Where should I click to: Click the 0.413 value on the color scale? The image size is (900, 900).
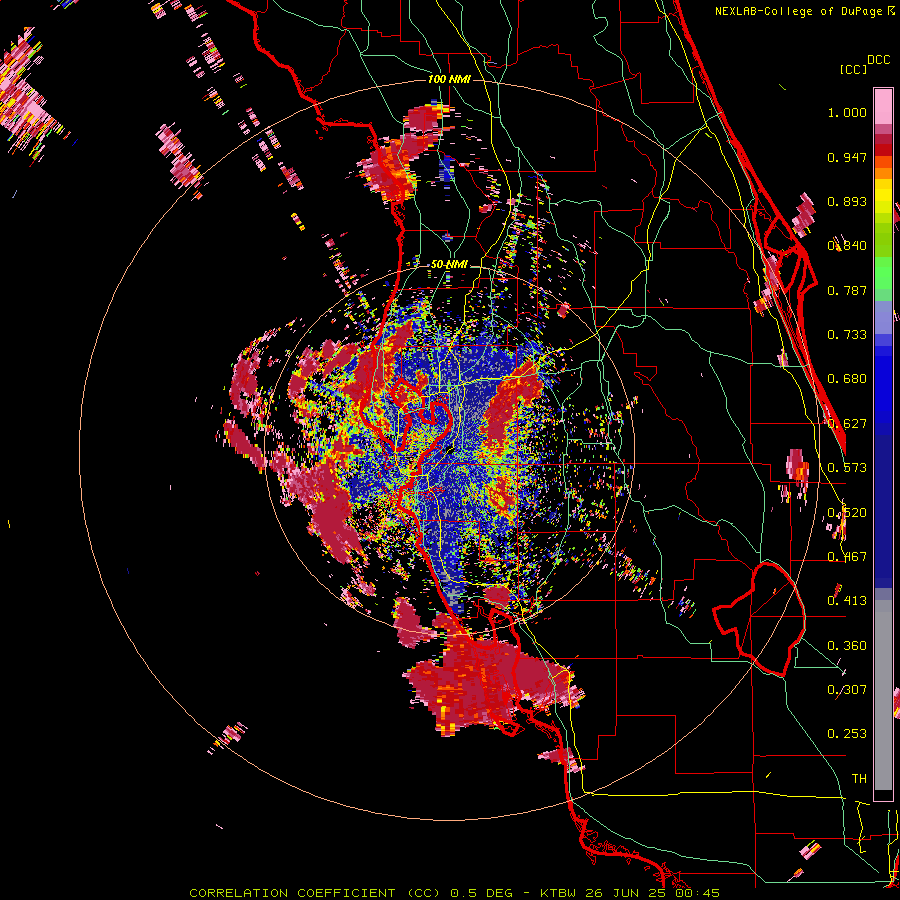point(847,601)
